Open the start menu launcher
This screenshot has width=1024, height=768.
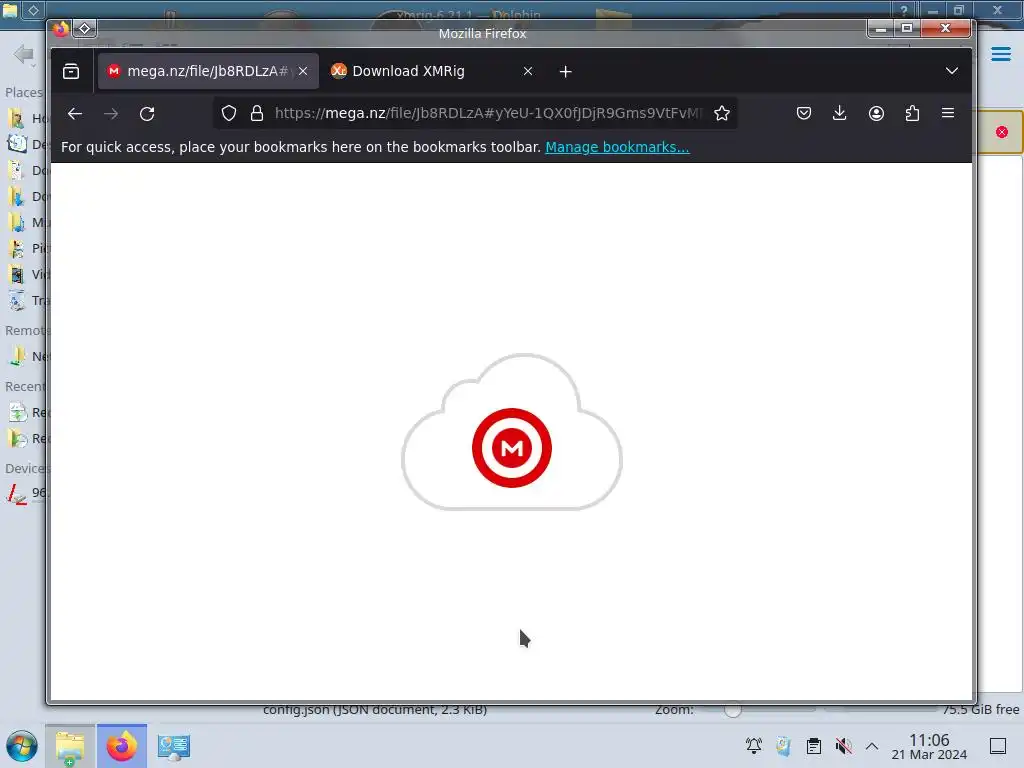point(22,746)
